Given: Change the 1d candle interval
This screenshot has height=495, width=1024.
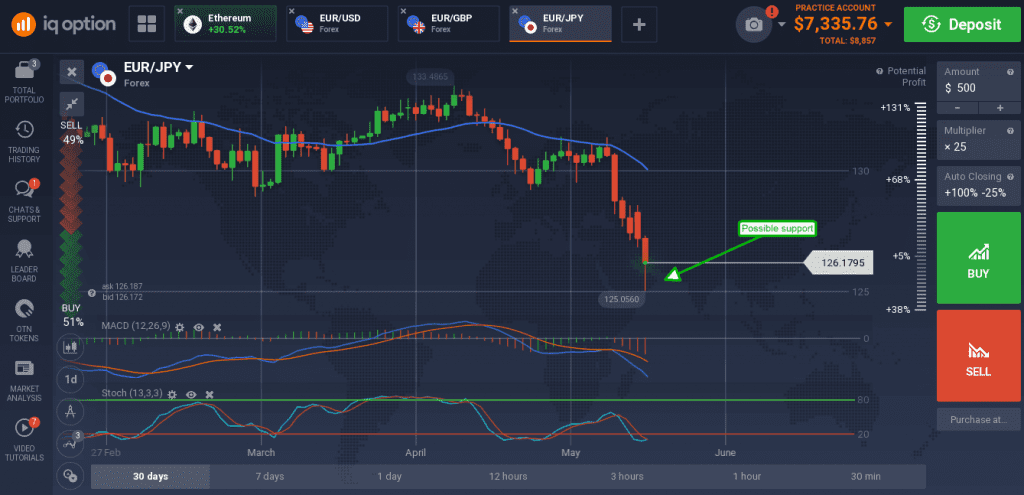Looking at the screenshot, I should coord(70,379).
